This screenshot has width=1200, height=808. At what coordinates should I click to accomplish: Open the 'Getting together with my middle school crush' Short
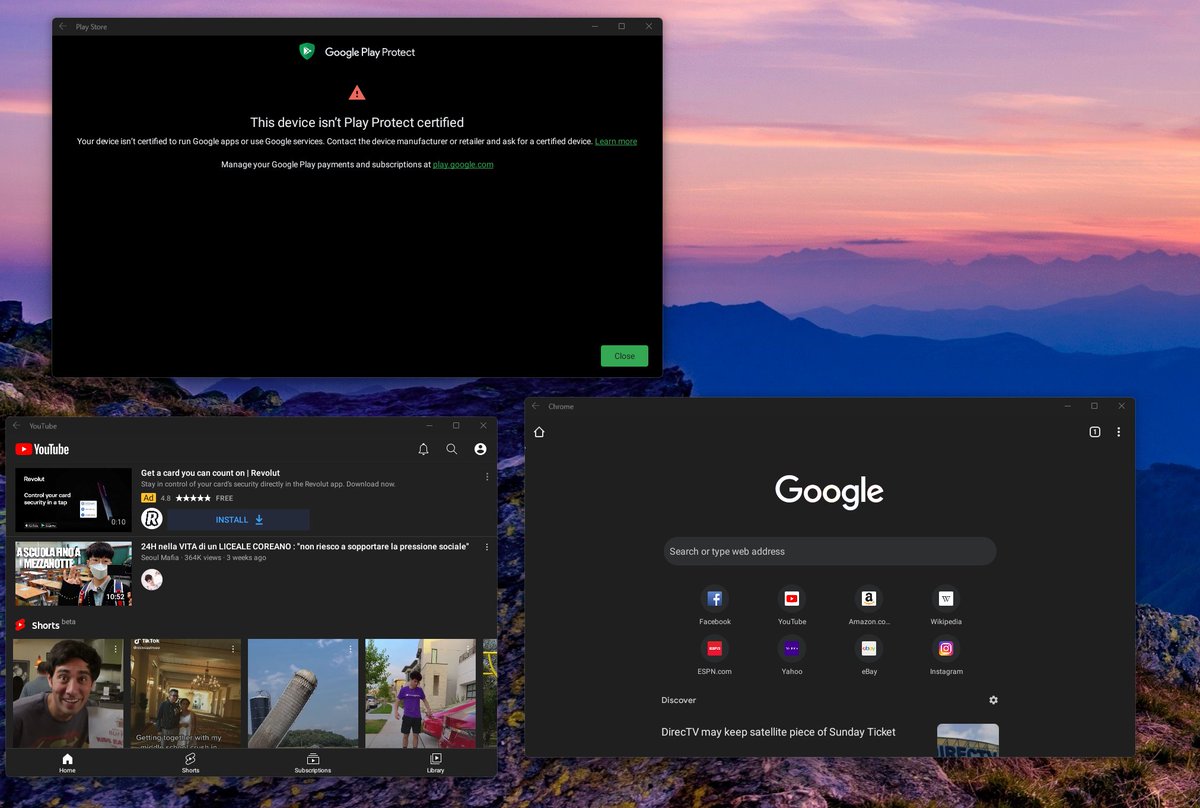click(186, 693)
